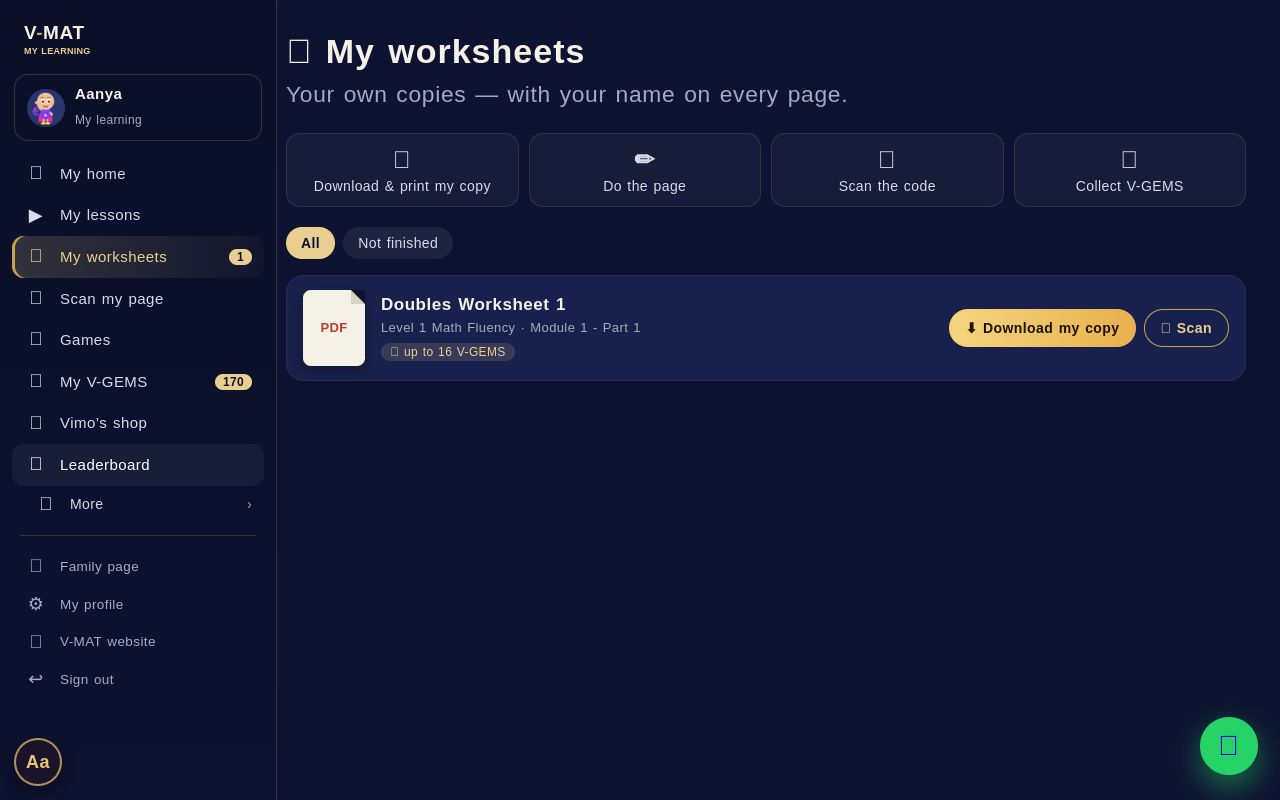The image size is (1280, 800).
Task: Expand the More menu chevron
Action: click(249, 504)
